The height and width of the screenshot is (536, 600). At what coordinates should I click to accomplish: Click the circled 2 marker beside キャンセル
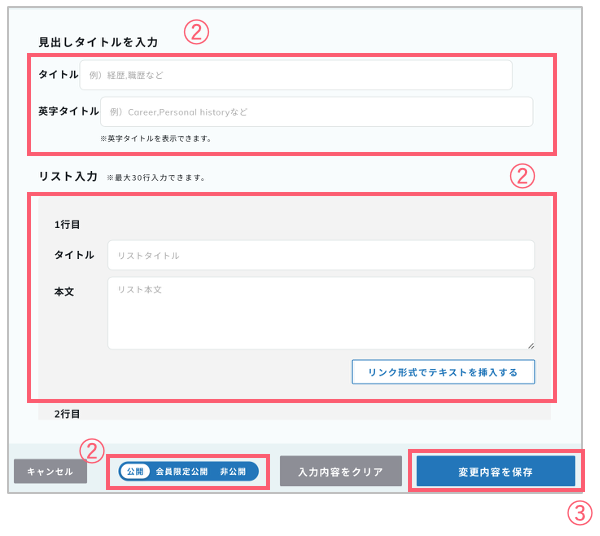[92, 451]
